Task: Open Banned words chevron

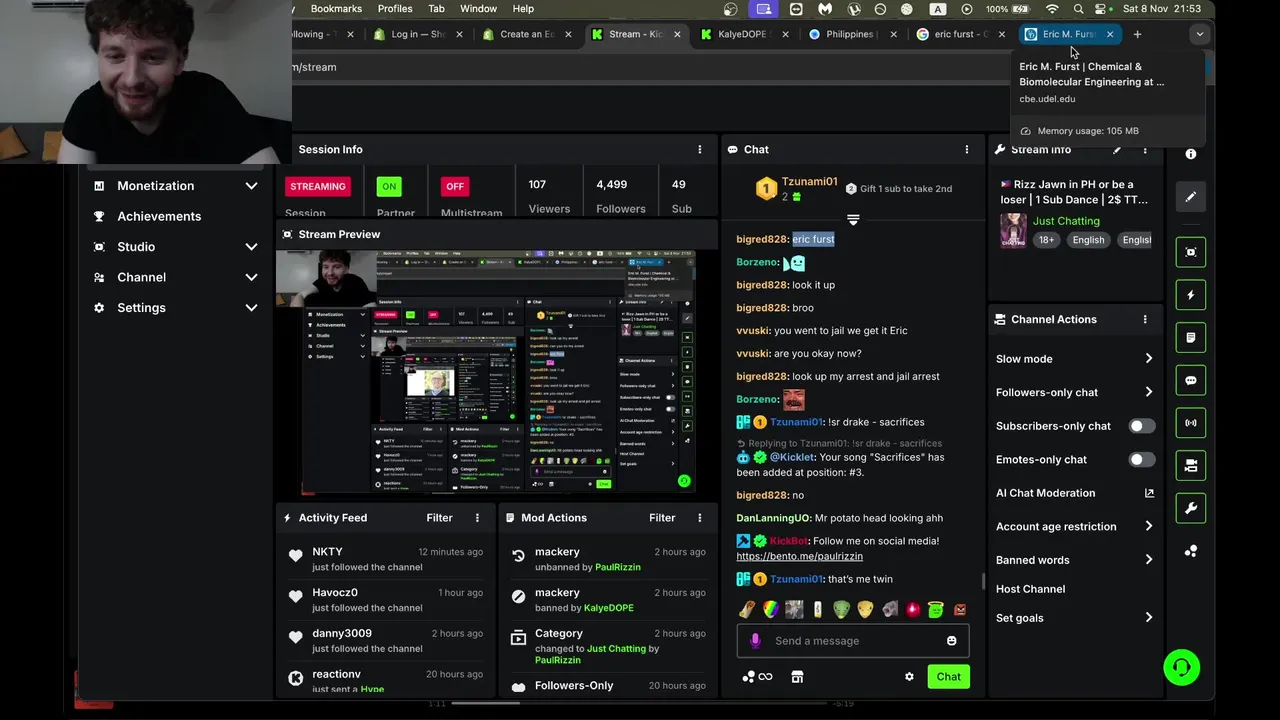Action: pyautogui.click(x=1148, y=560)
